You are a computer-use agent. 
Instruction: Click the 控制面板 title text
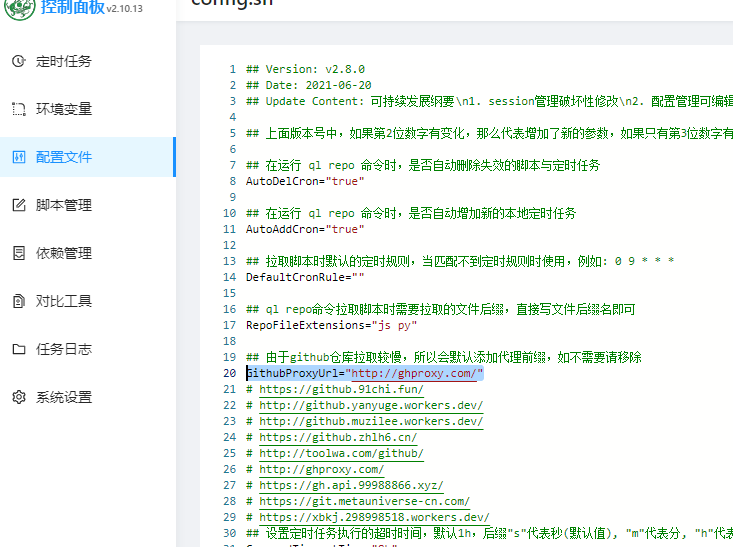[x=72, y=7]
